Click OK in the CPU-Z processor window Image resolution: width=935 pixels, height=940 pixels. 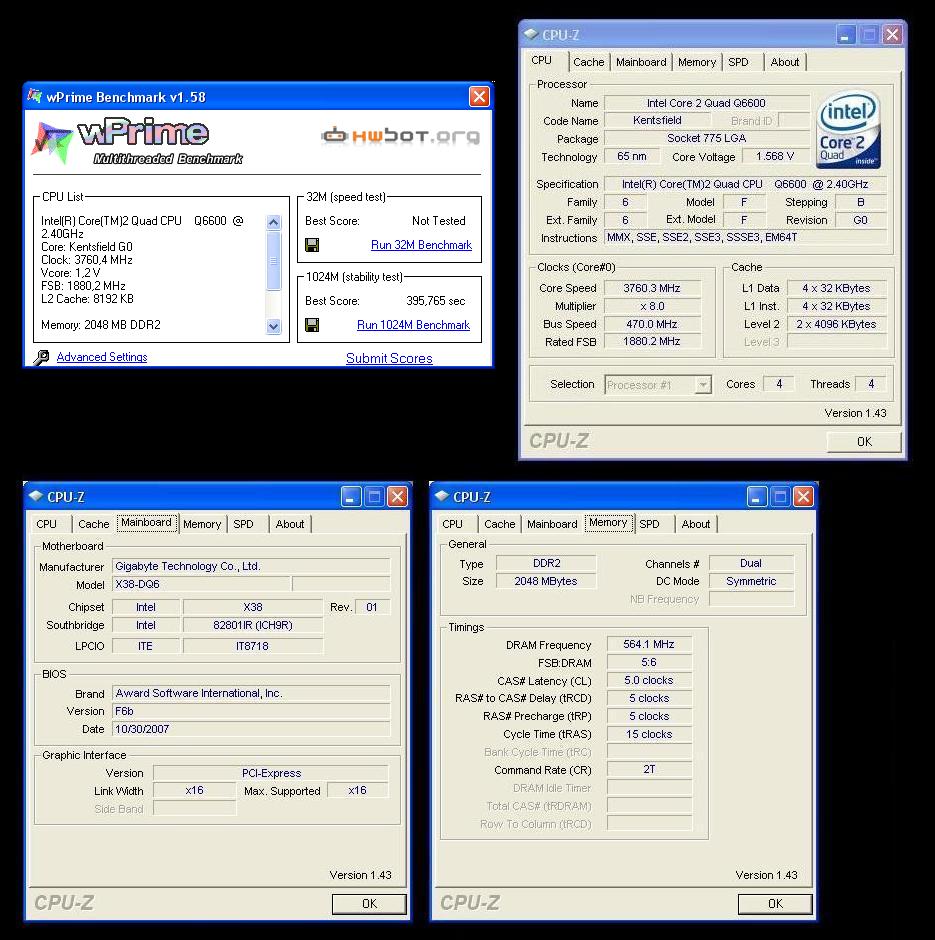(864, 442)
